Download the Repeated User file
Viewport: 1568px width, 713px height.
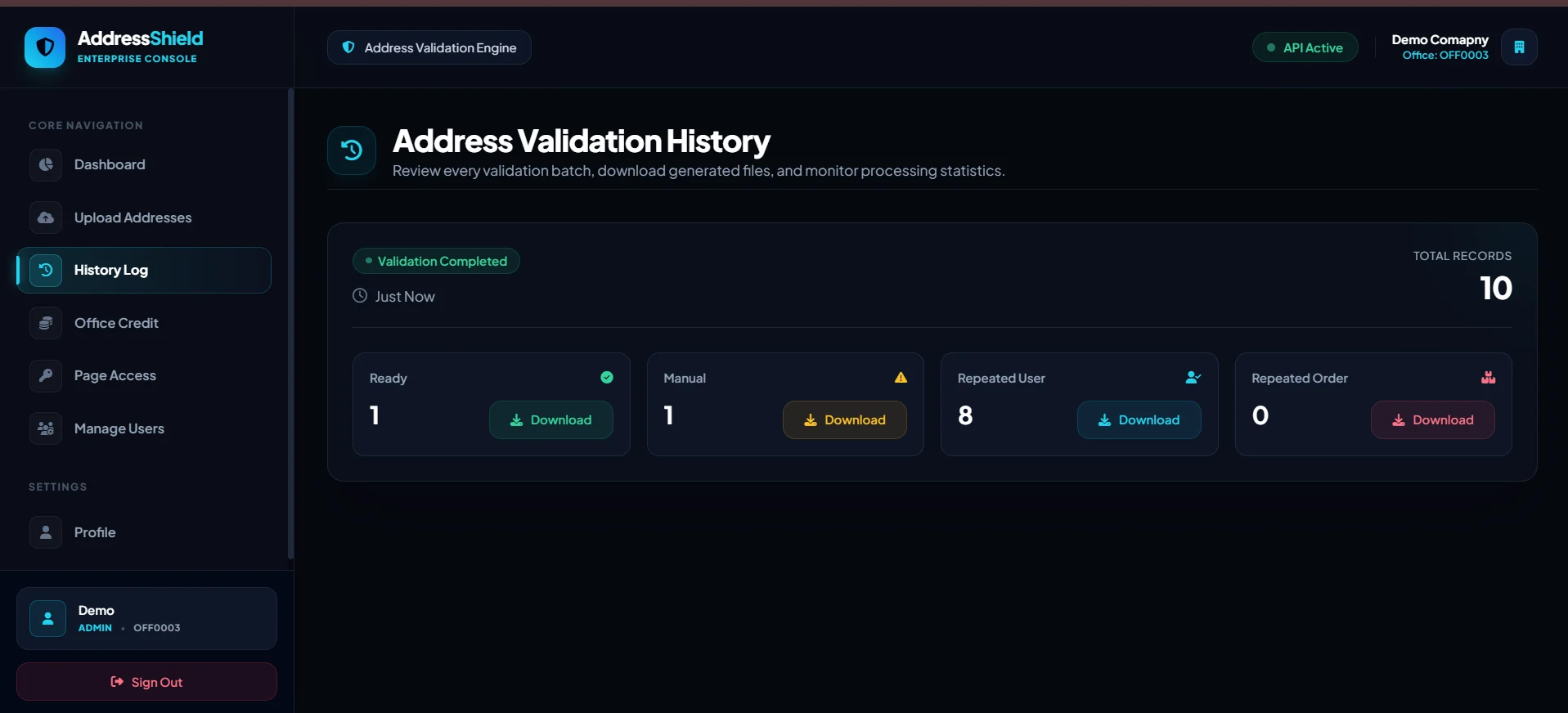tap(1139, 419)
